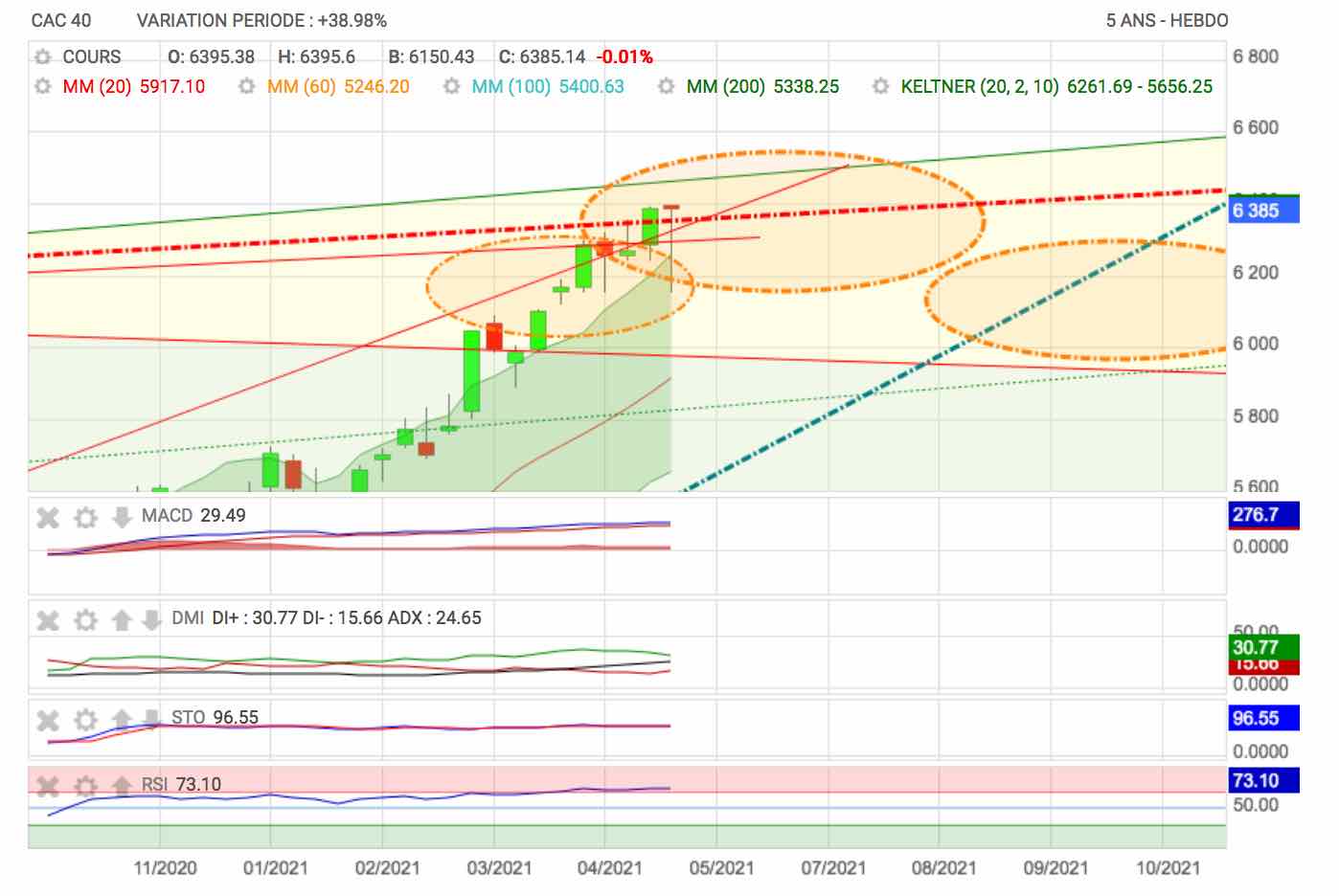Remove the DMI indicator panel
This screenshot has height=896, width=1339.
[48, 620]
